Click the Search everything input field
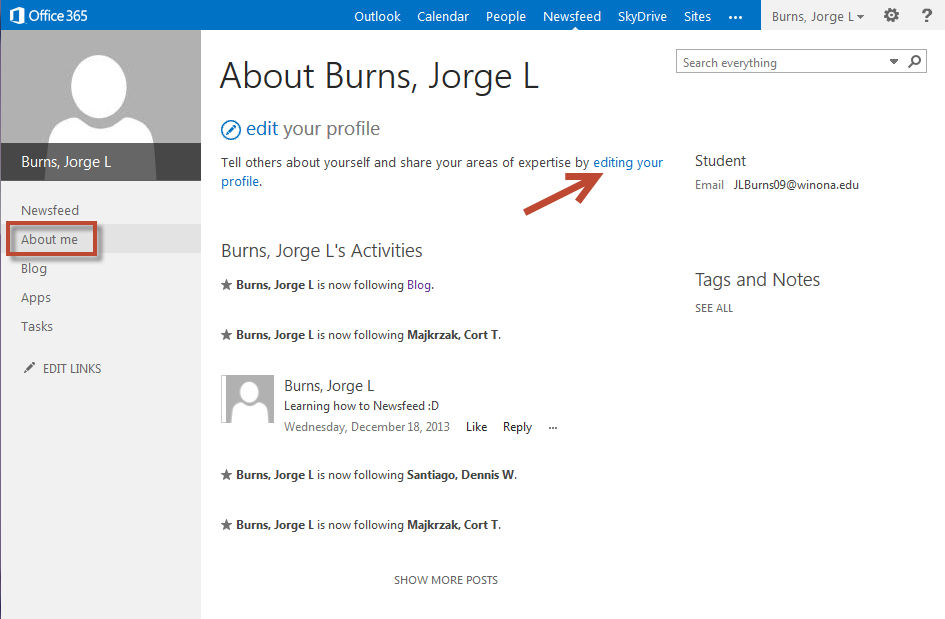 tap(782, 62)
